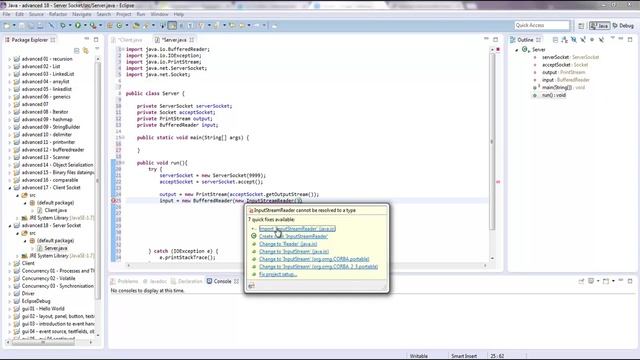Toggle Hide Fields in Outline toolbar
This screenshot has height=360, width=640.
point(574,40)
